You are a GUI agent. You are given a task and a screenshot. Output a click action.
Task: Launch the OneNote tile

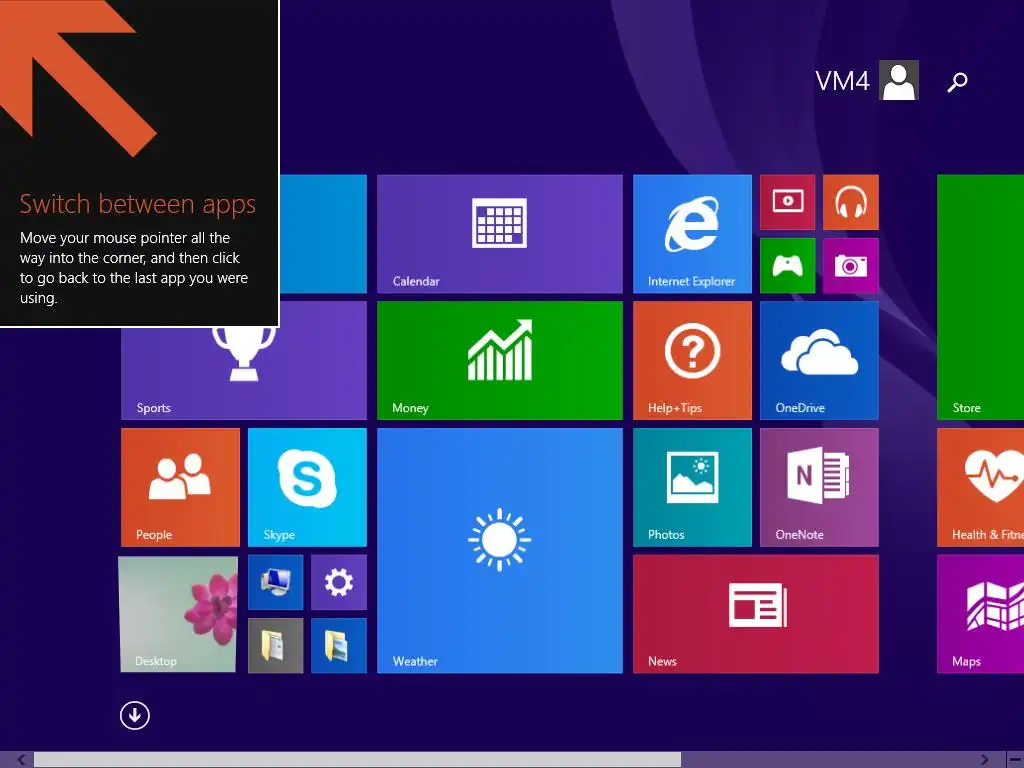tap(819, 487)
